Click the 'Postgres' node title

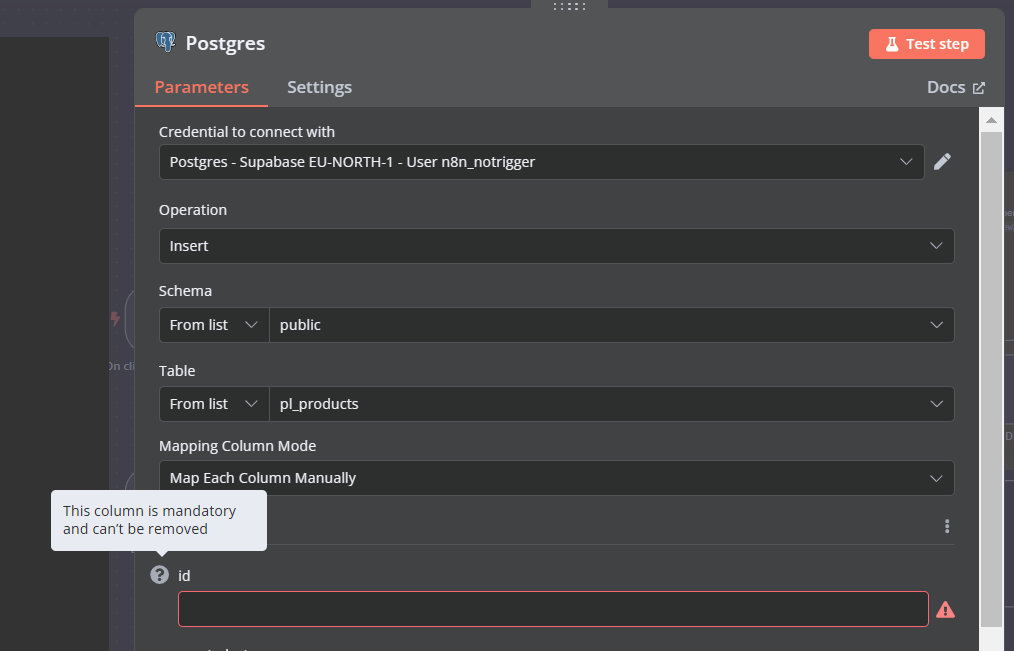pos(225,43)
